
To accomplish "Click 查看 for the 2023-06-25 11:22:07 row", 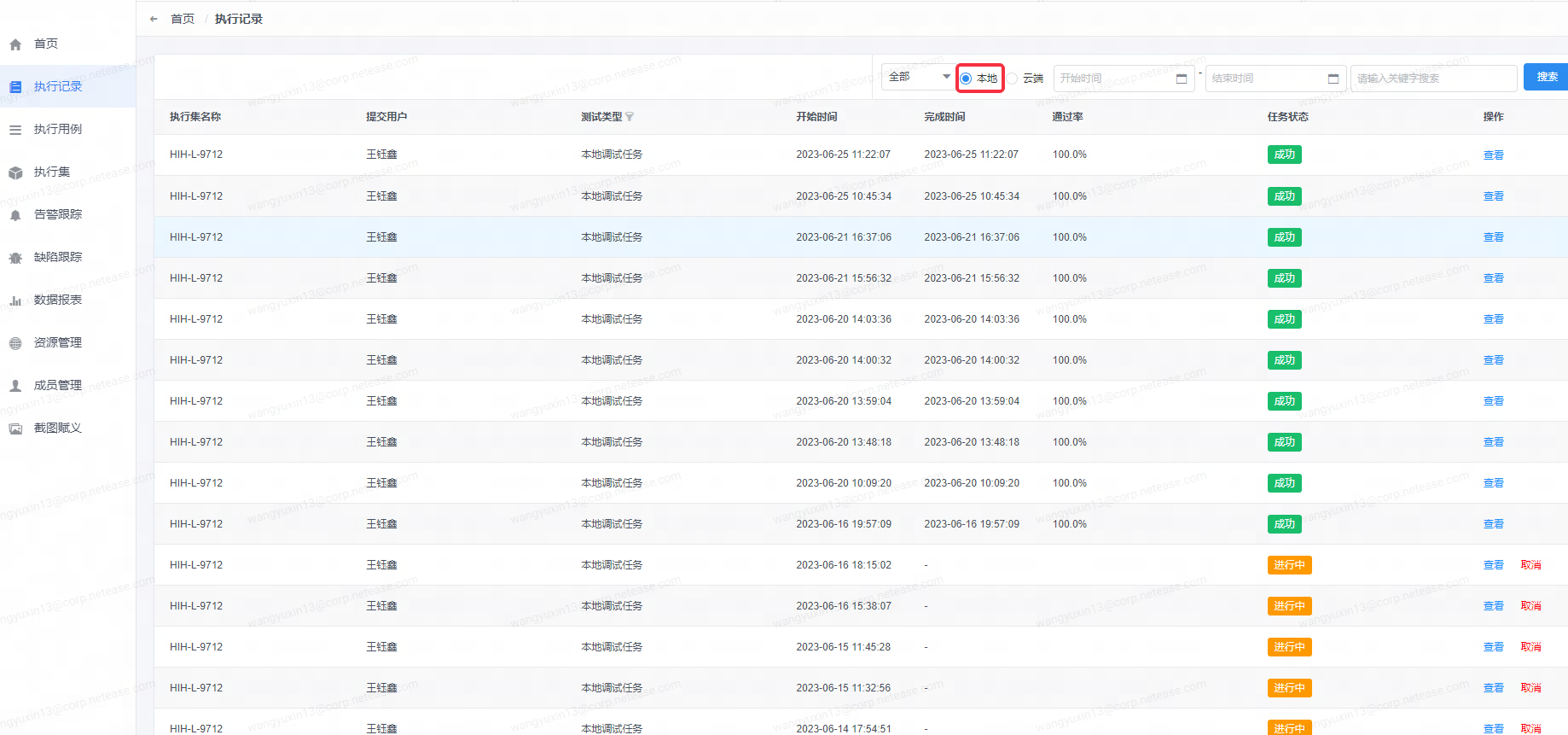I will [1493, 155].
